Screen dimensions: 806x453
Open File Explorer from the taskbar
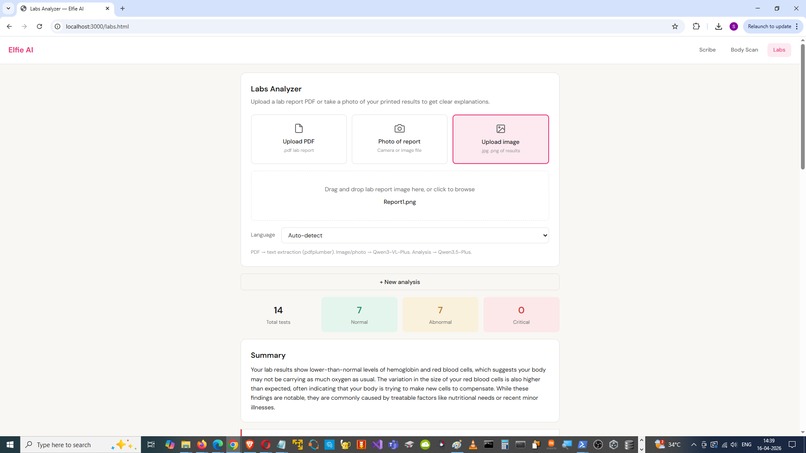pyautogui.click(x=186, y=444)
